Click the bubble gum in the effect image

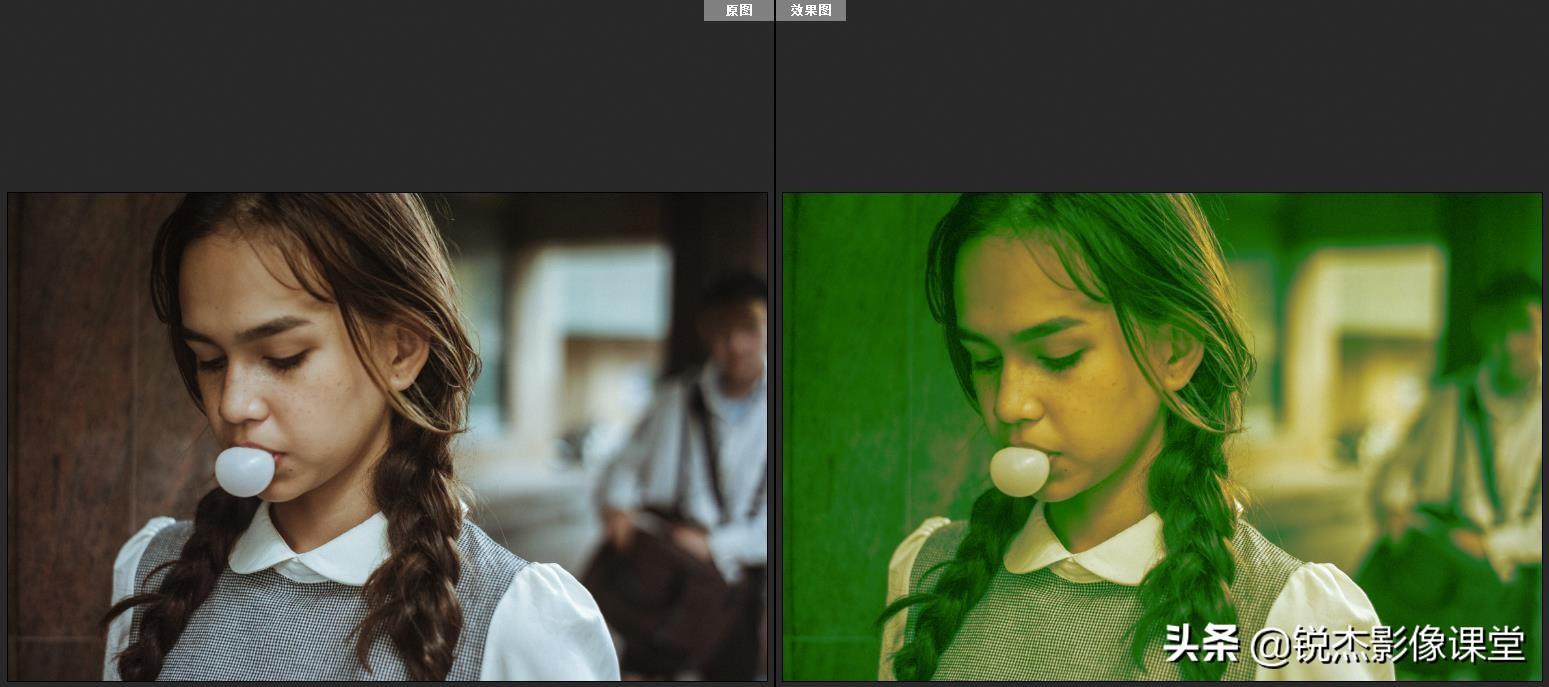pyautogui.click(x=1019, y=471)
